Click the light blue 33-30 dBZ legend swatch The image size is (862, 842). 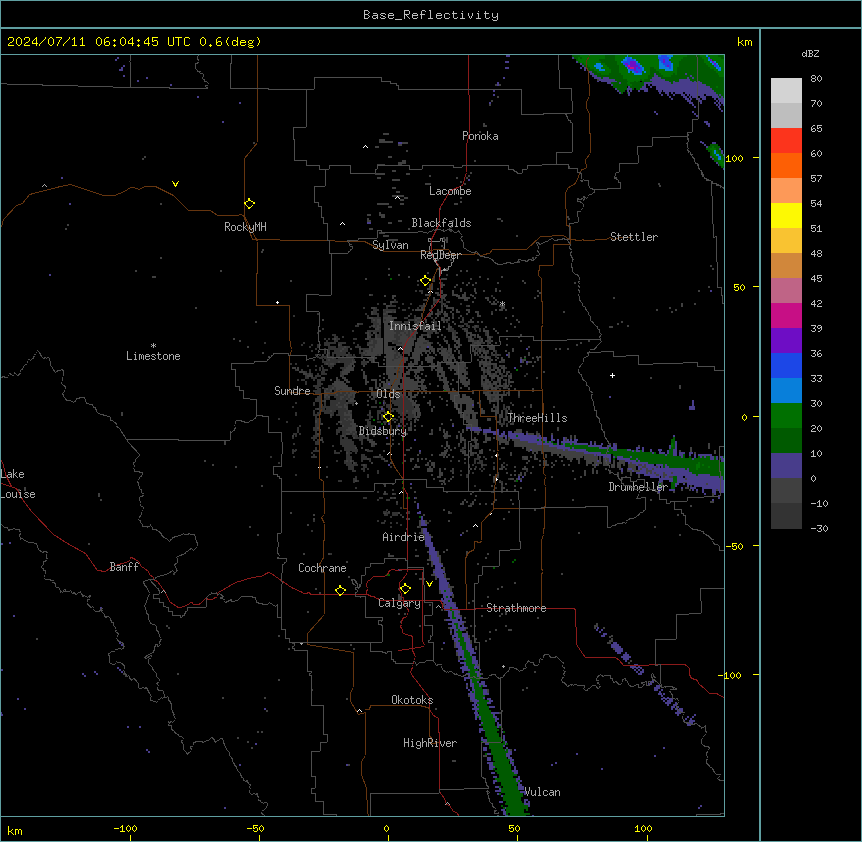(786, 391)
